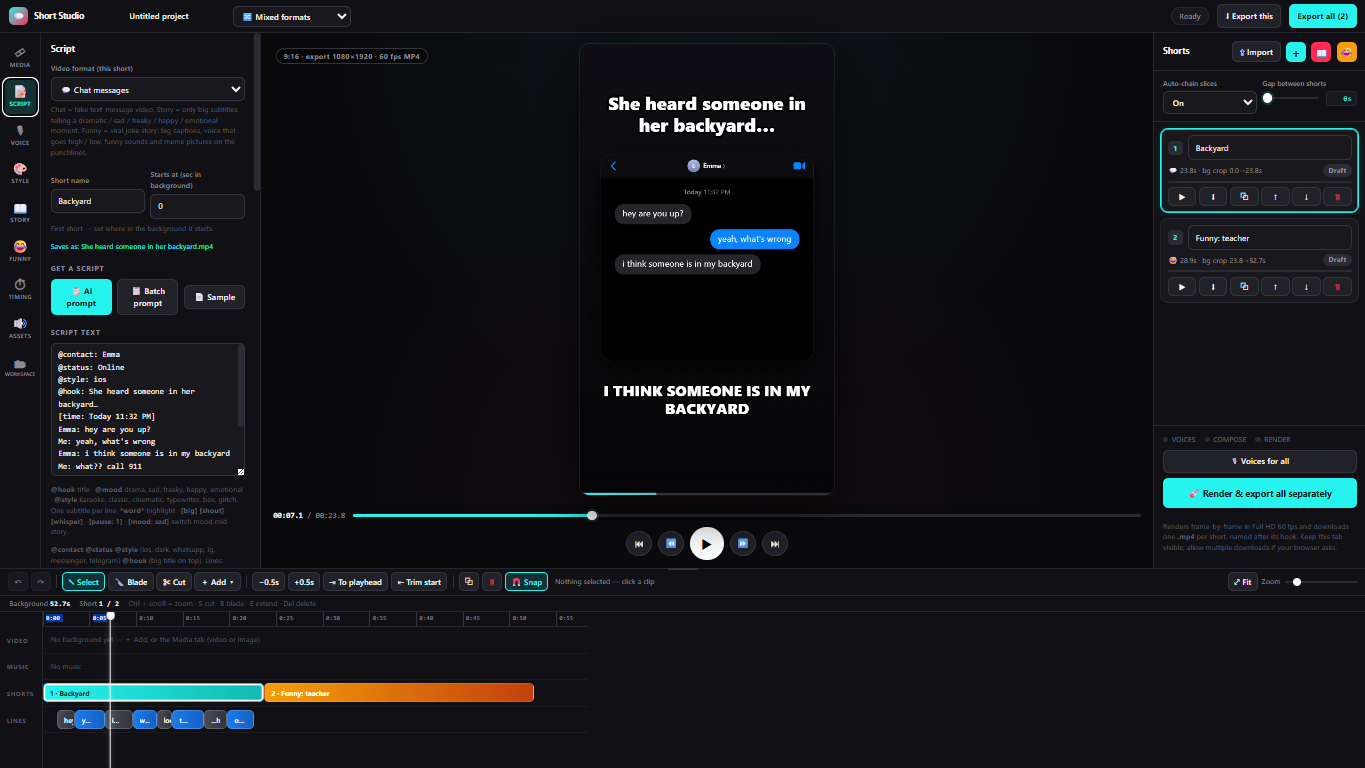Delete the Backyard short with trash icon
This screenshot has height=768, width=1365.
point(1337,197)
